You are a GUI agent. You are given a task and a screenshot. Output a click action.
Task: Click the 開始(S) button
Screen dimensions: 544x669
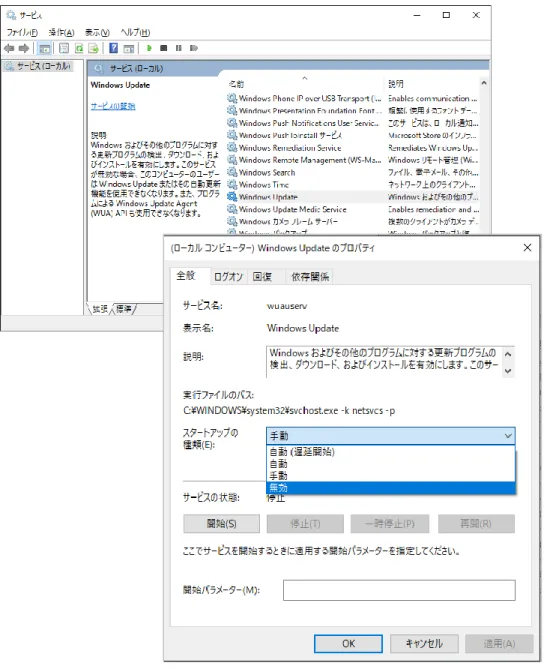point(221,524)
